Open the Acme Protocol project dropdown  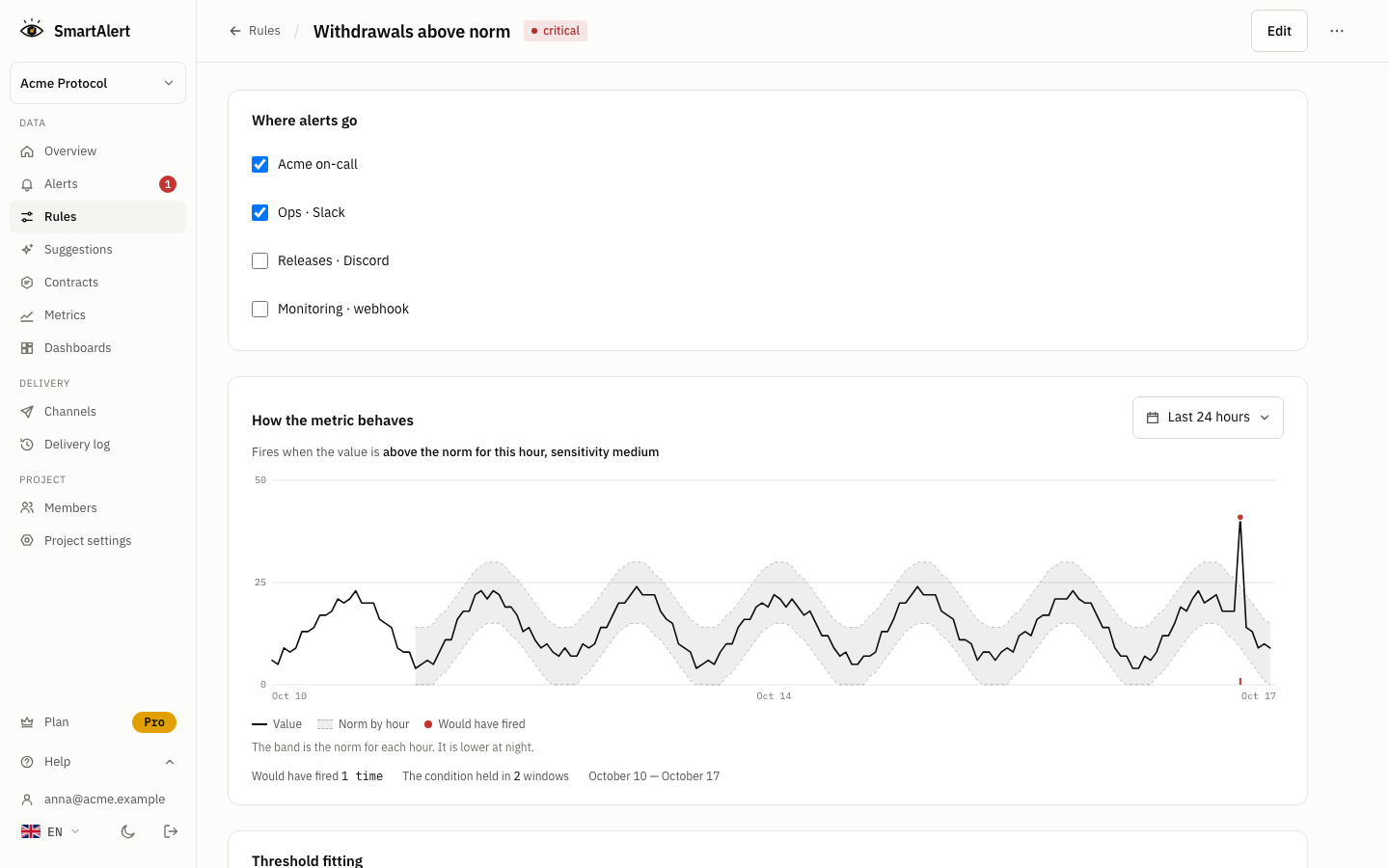97,83
